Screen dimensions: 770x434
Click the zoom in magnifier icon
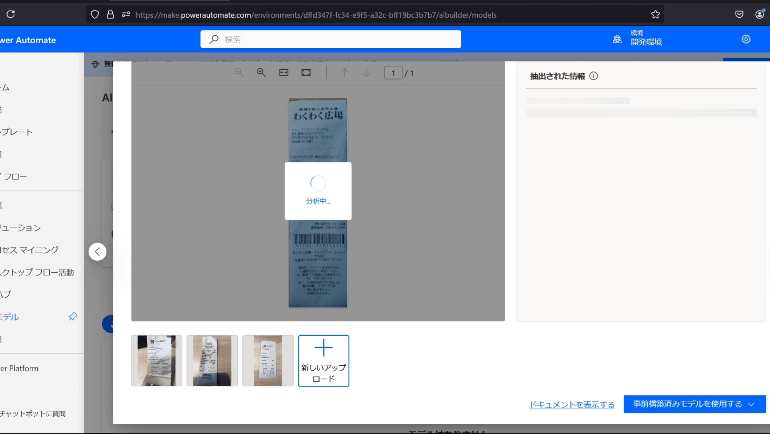[261, 73]
